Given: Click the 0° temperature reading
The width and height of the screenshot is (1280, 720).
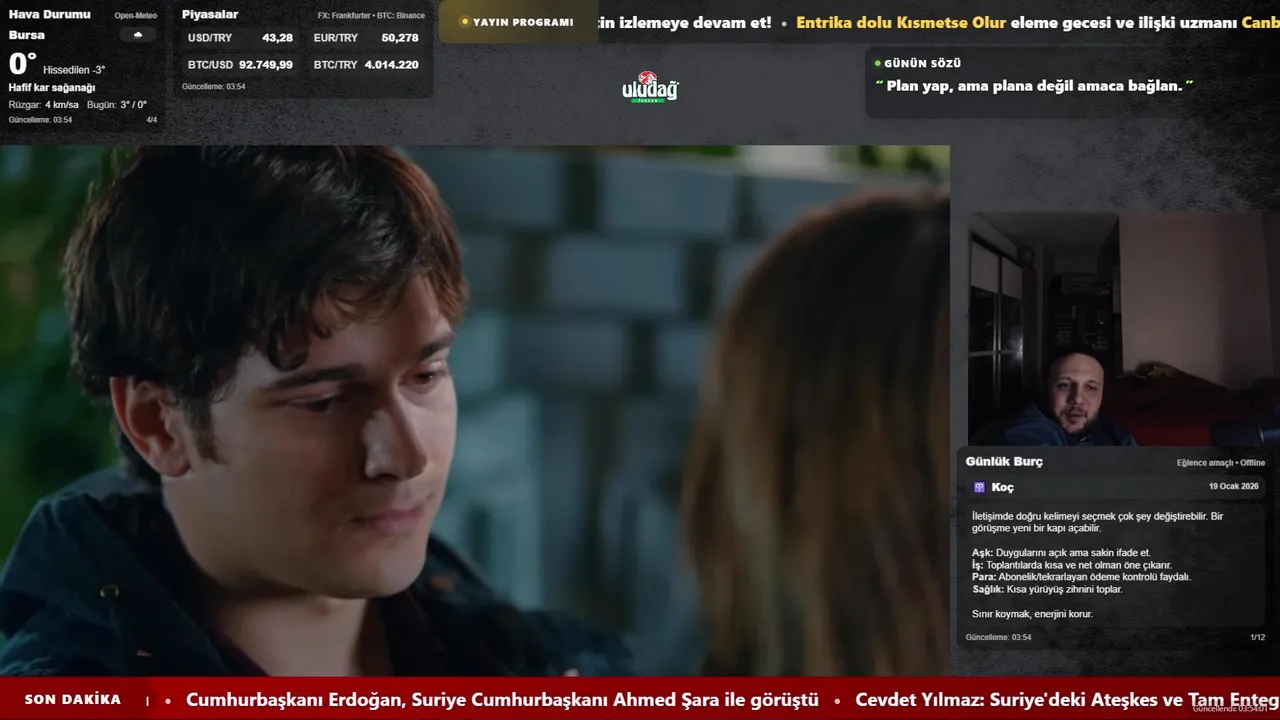Looking at the screenshot, I should pyautogui.click(x=22, y=64).
